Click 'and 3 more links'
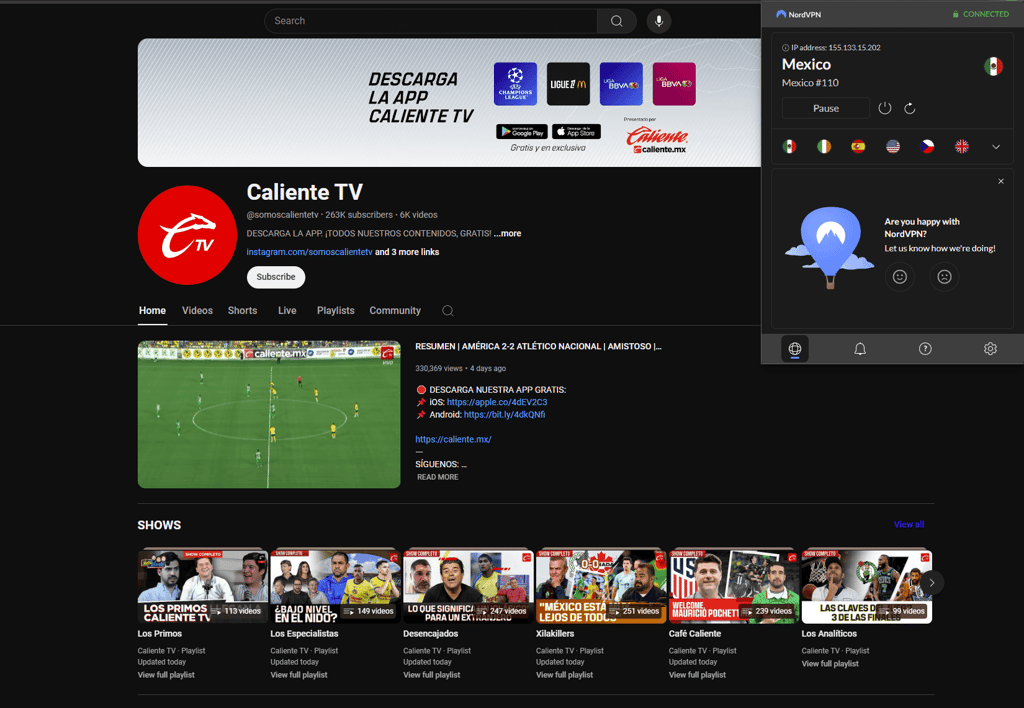1024x708 pixels. pyautogui.click(x=407, y=252)
